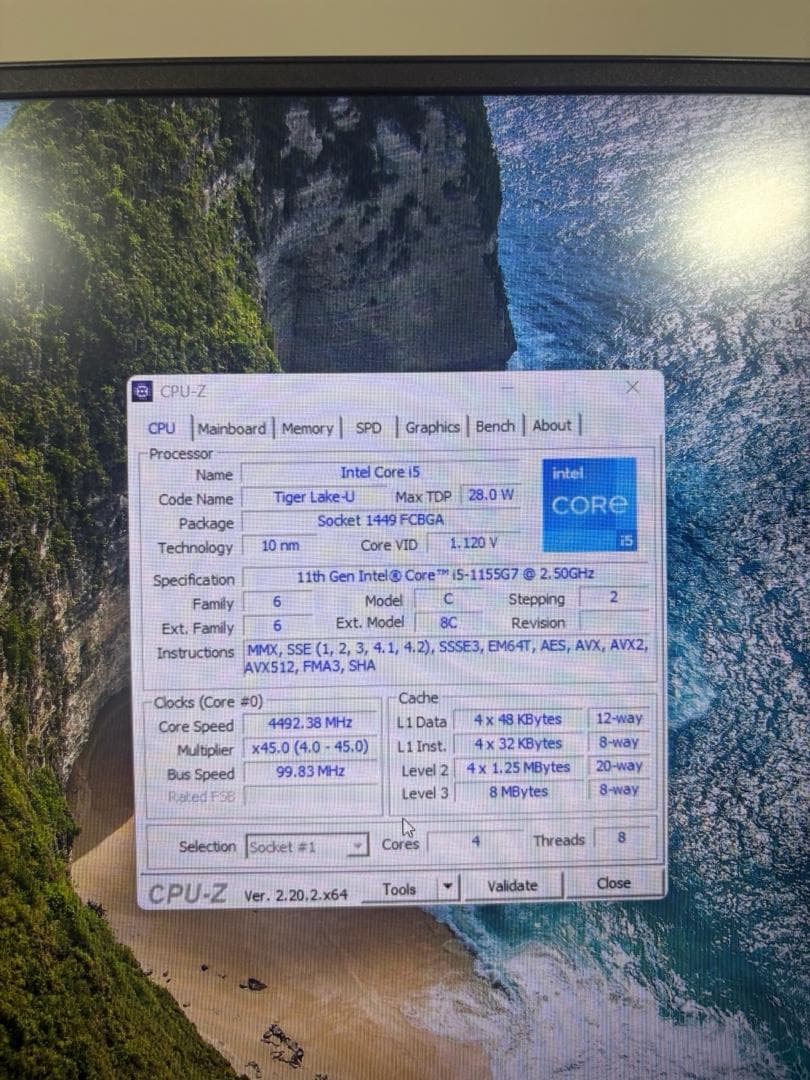Click the Core Speed value 4492.38 MHz
This screenshot has height=1080, width=810.
(x=310, y=723)
